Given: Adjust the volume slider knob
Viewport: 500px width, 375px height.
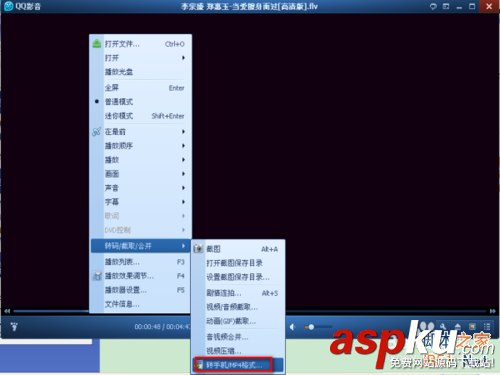Looking at the screenshot, I should pyautogui.click(x=311, y=327).
